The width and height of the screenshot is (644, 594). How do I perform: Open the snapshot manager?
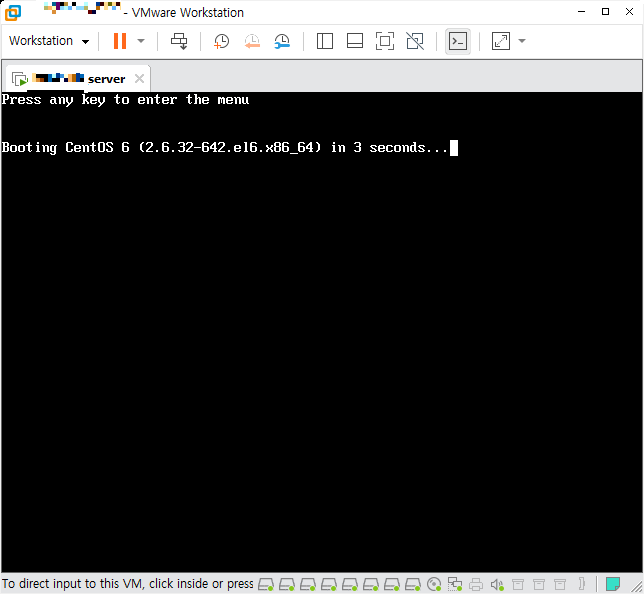point(282,41)
